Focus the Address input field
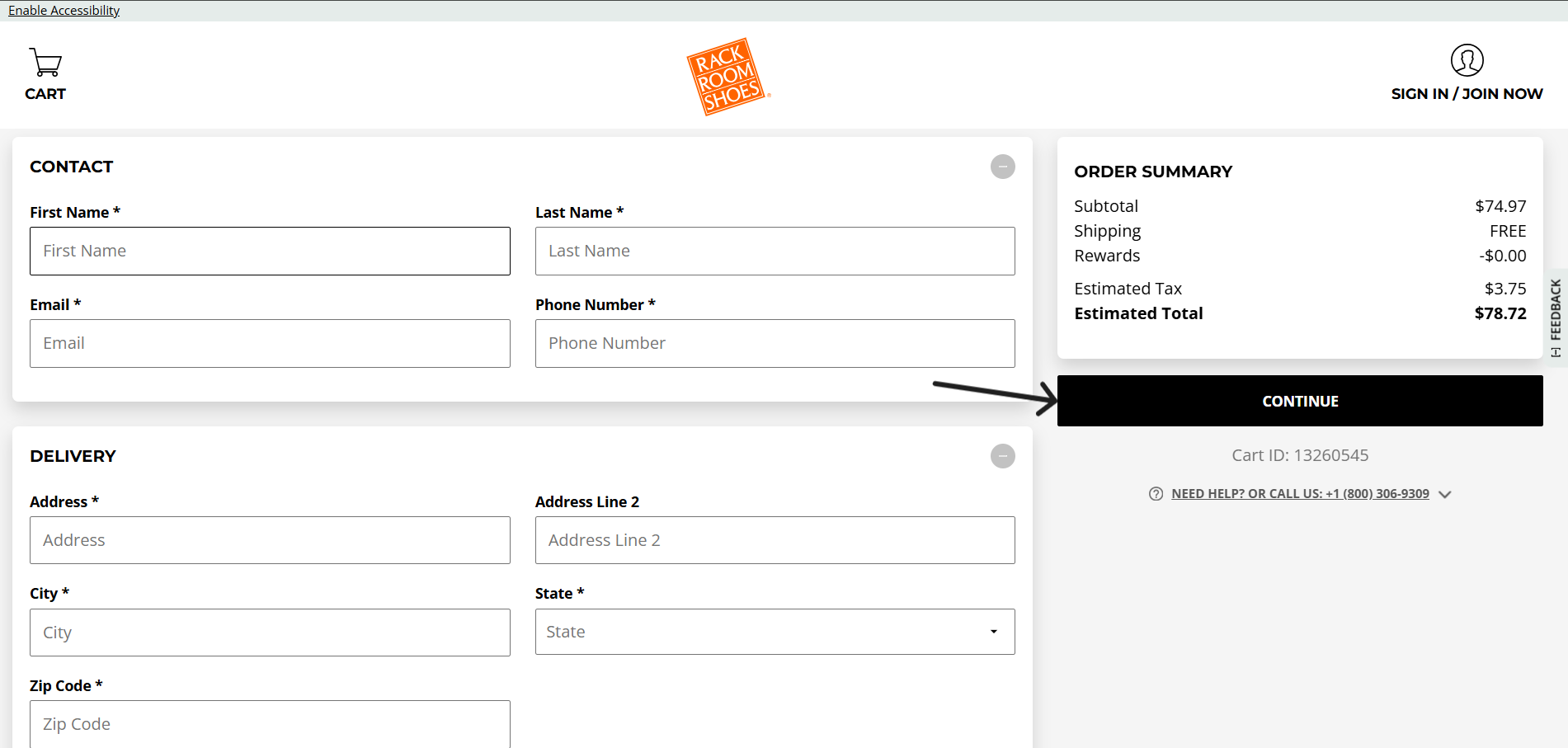This screenshot has width=1568, height=748. click(x=270, y=541)
